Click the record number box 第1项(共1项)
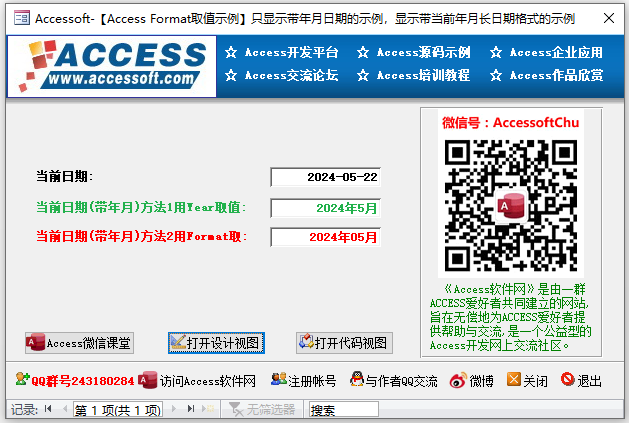Image resolution: width=629 pixels, height=423 pixels. (x=118, y=410)
